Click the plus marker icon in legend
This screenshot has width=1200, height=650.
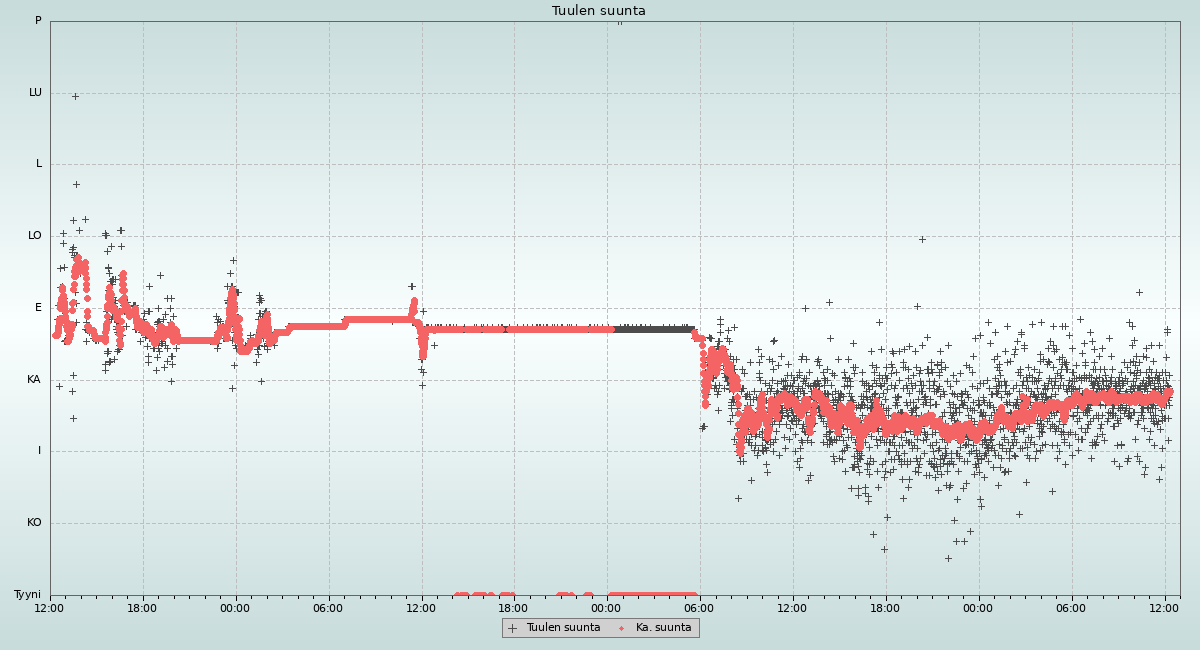click(x=513, y=628)
